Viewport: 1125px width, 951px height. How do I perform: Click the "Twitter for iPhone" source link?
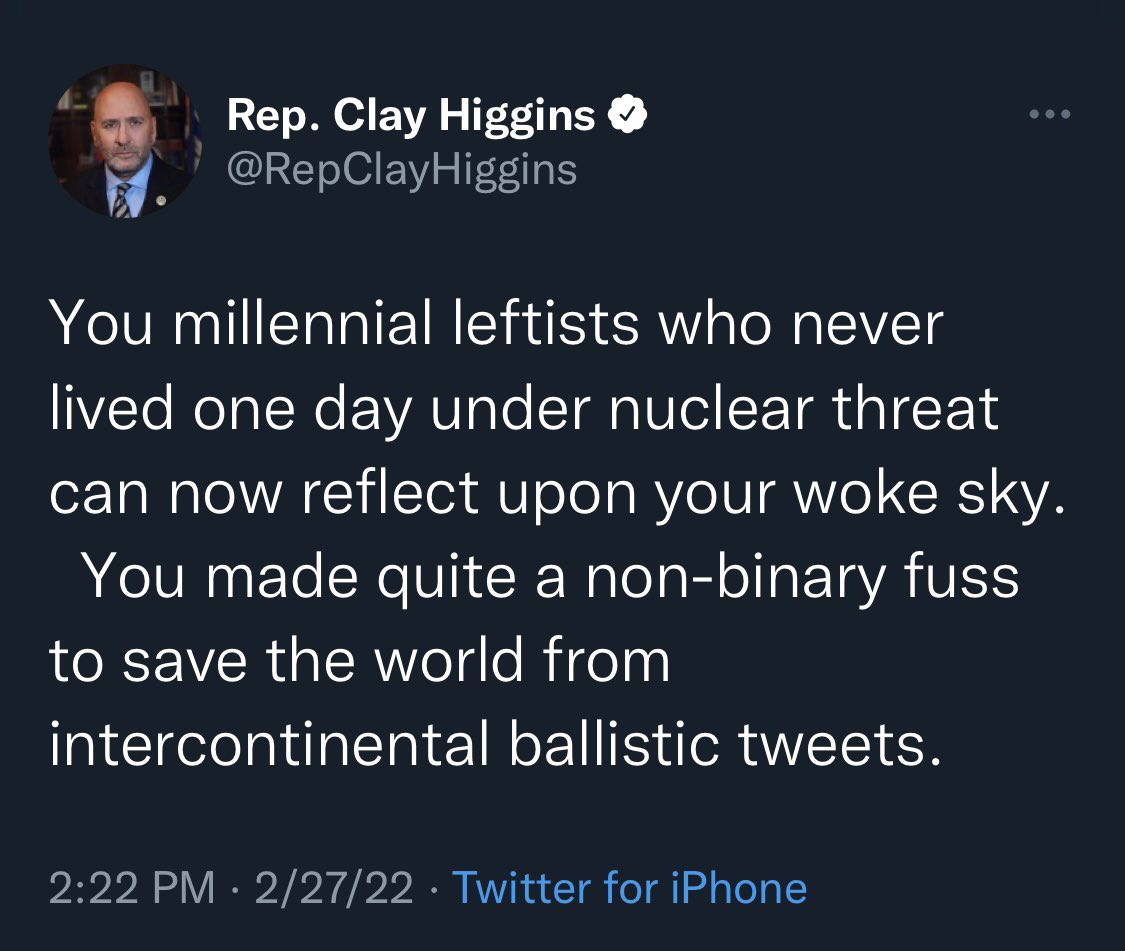point(630,887)
